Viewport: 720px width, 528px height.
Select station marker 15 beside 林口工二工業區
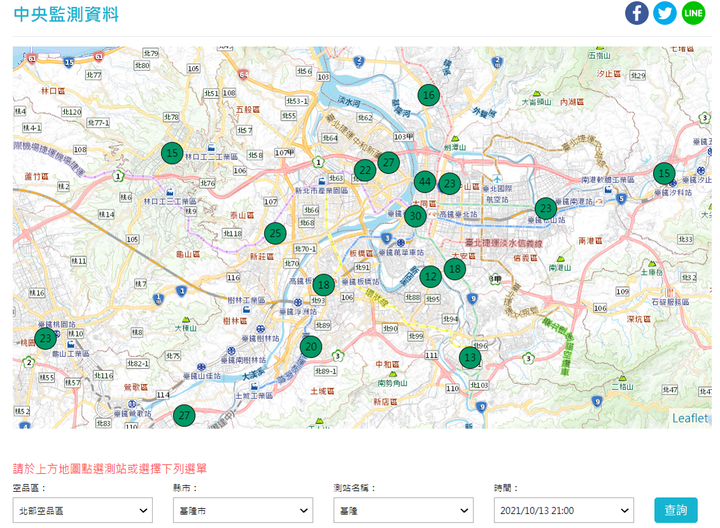[x=172, y=153]
